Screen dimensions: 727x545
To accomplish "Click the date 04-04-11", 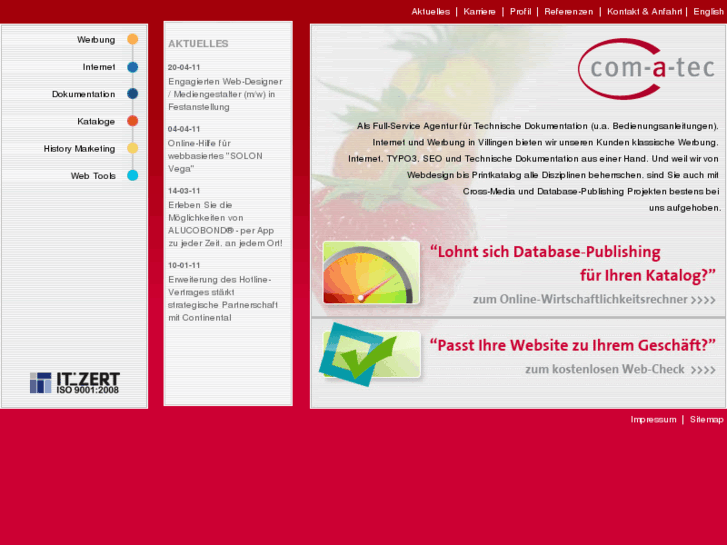I will pos(184,129).
